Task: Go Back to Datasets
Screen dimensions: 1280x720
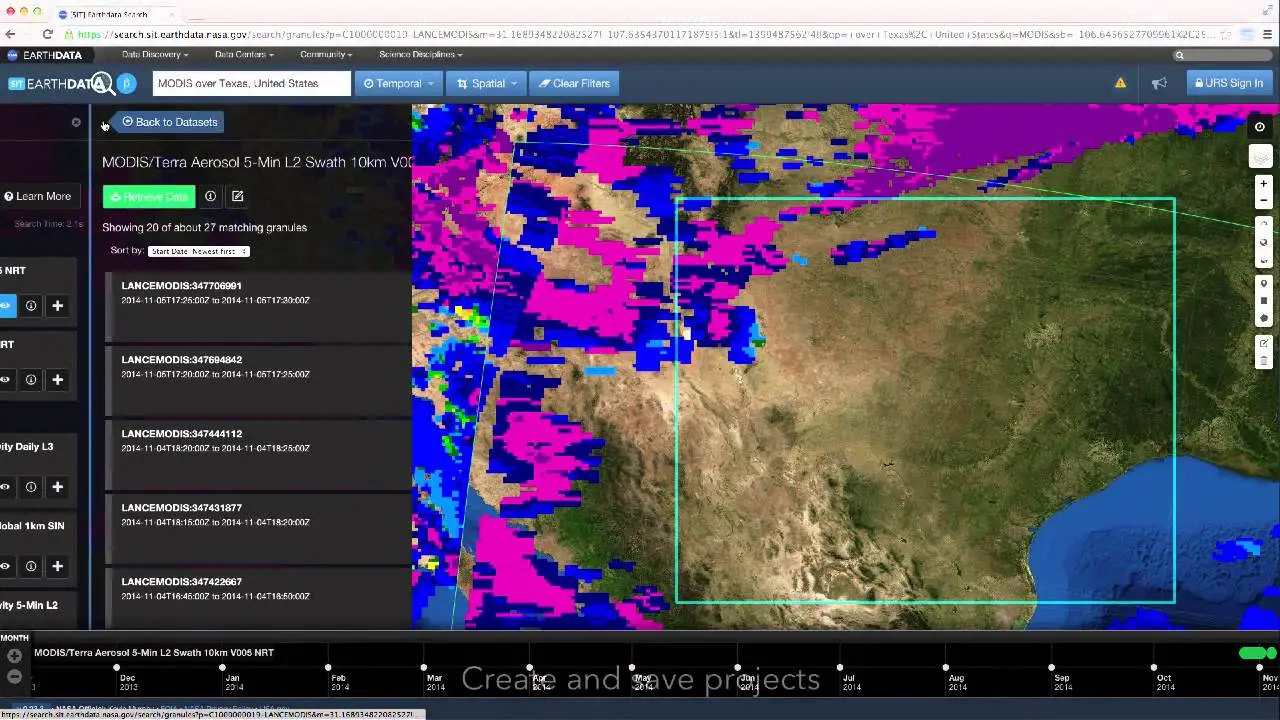Action: 169,122
